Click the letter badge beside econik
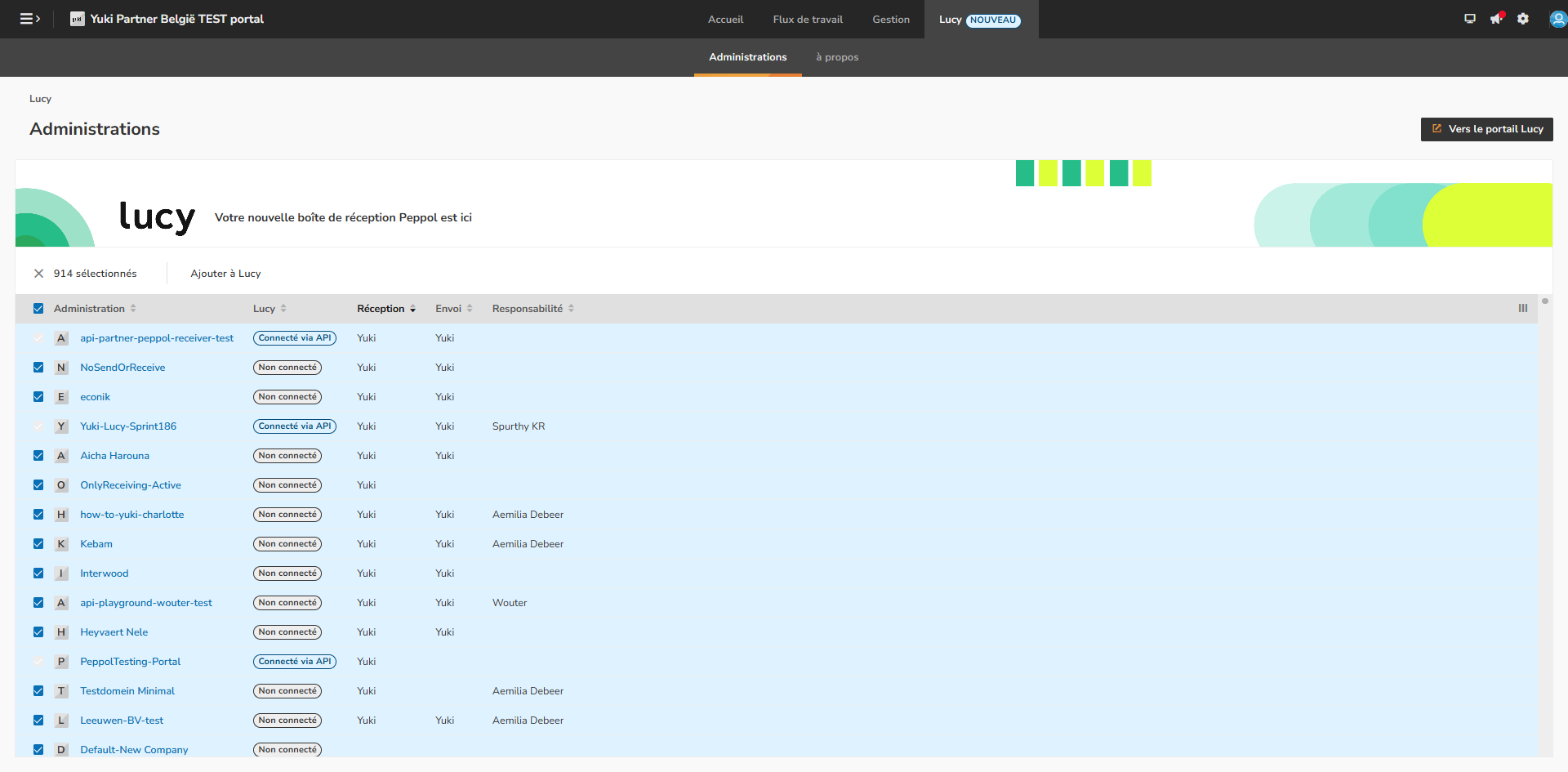 pos(61,397)
